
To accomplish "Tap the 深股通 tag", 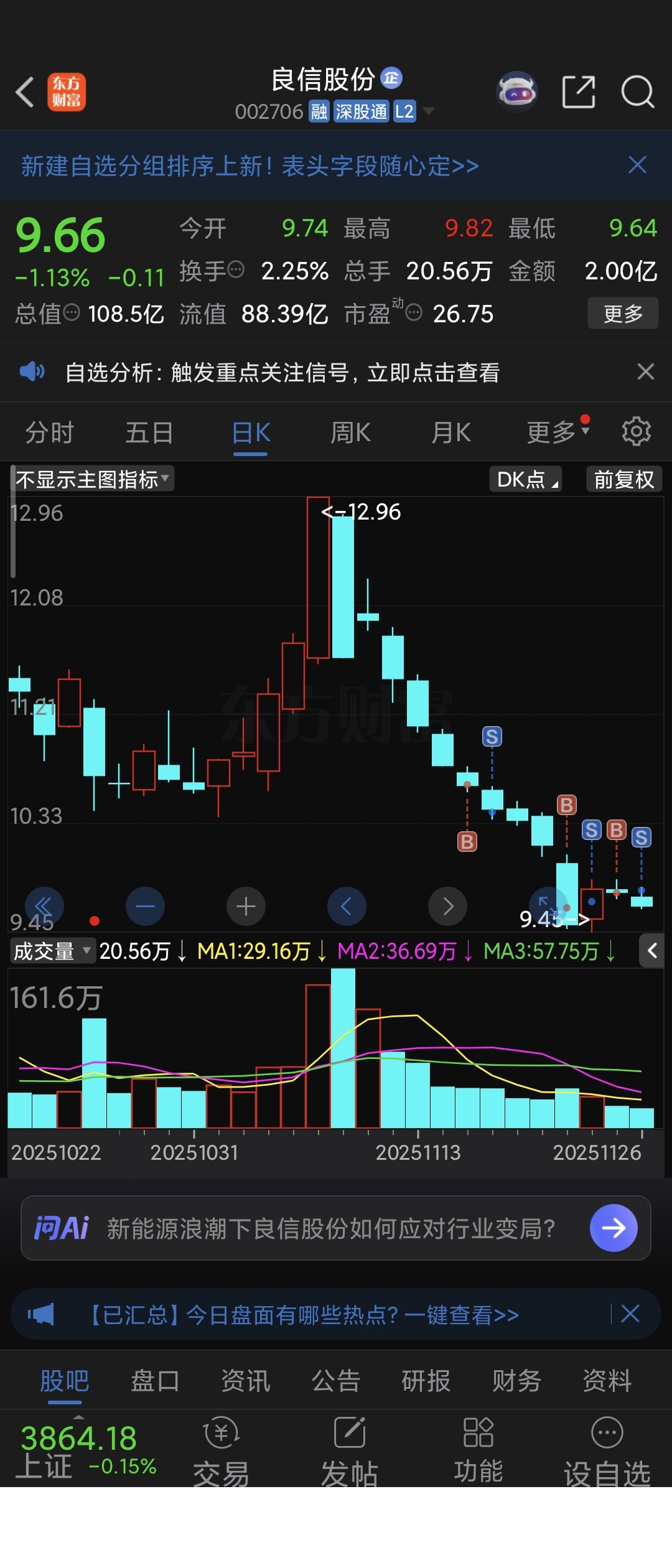I will 361,111.
